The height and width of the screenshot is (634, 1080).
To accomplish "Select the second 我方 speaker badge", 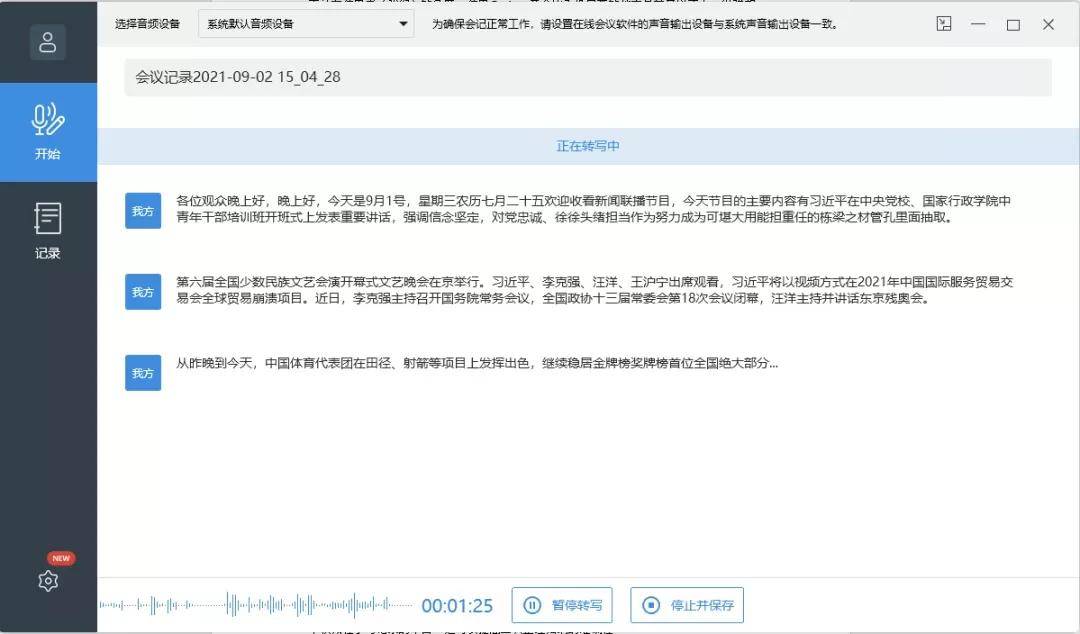I will click(143, 292).
